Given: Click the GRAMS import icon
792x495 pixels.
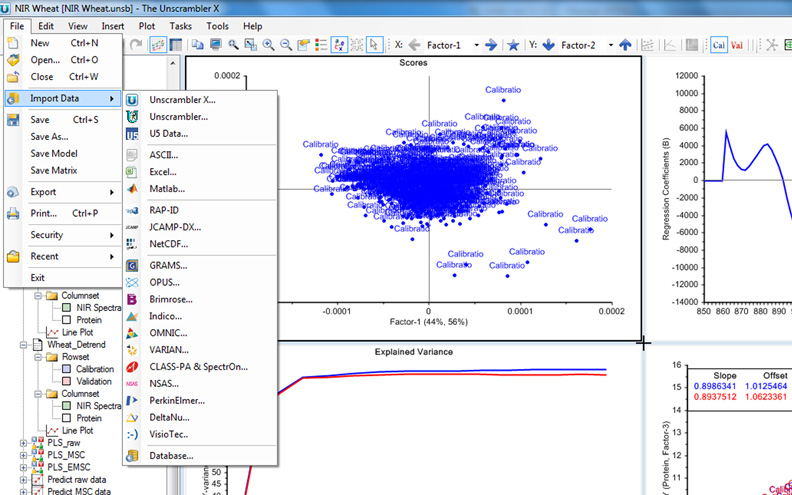Looking at the screenshot, I should tap(132, 266).
